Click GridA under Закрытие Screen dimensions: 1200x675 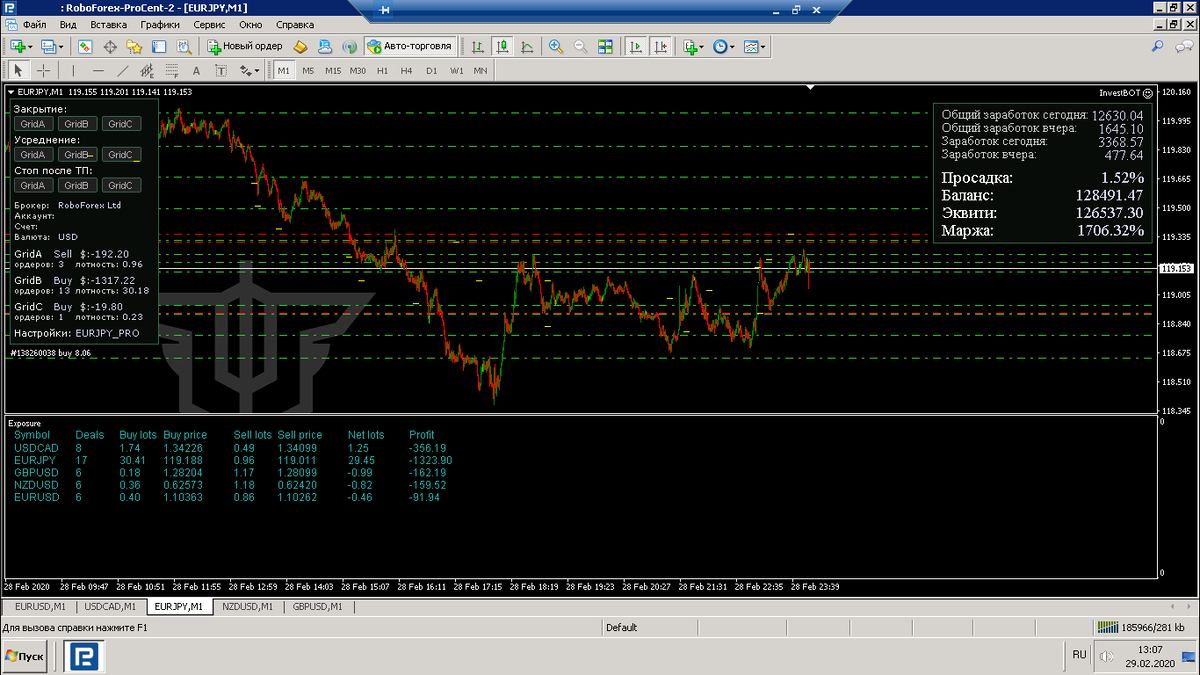pyautogui.click(x=33, y=124)
